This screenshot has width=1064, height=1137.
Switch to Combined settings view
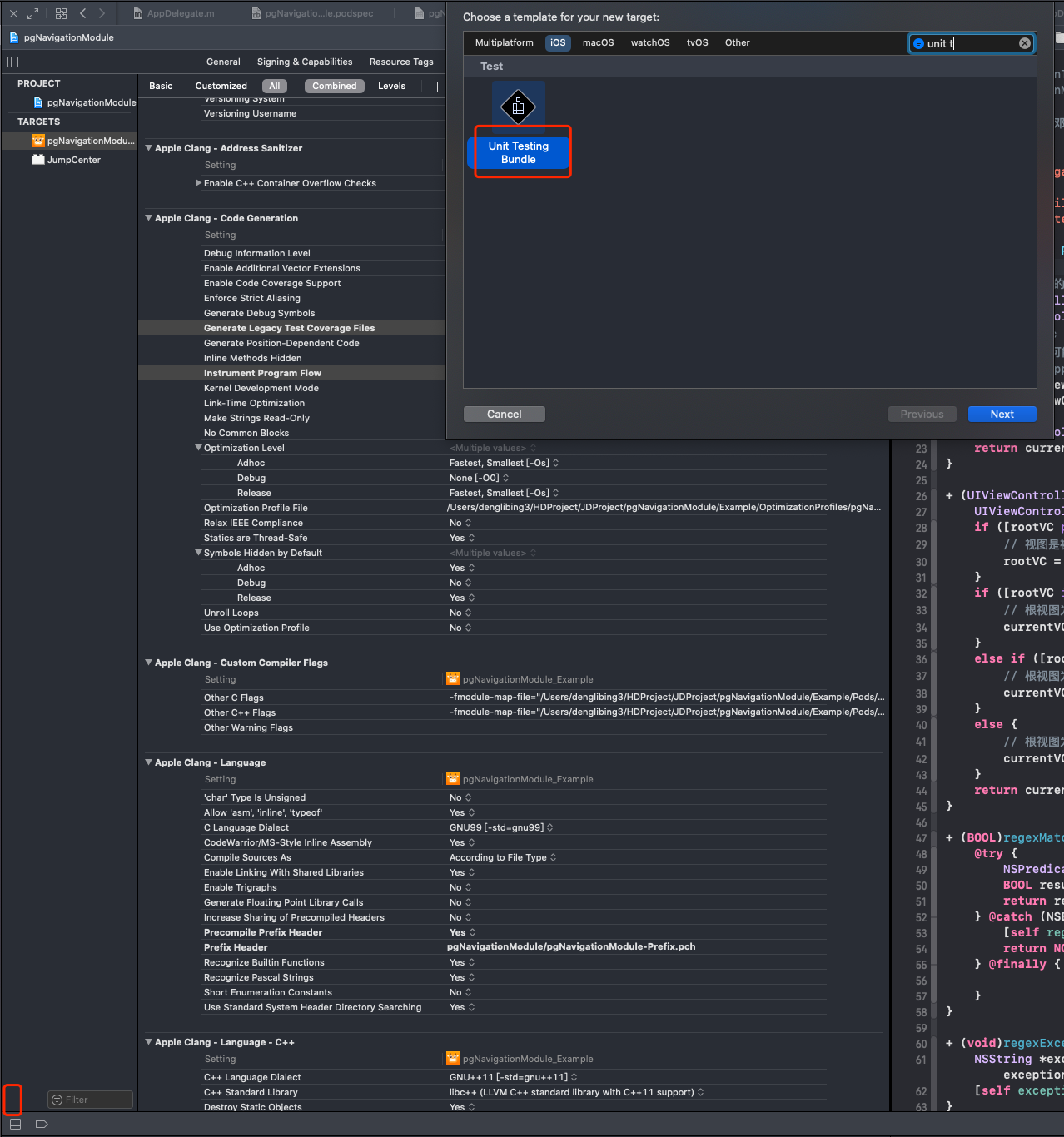(x=334, y=86)
